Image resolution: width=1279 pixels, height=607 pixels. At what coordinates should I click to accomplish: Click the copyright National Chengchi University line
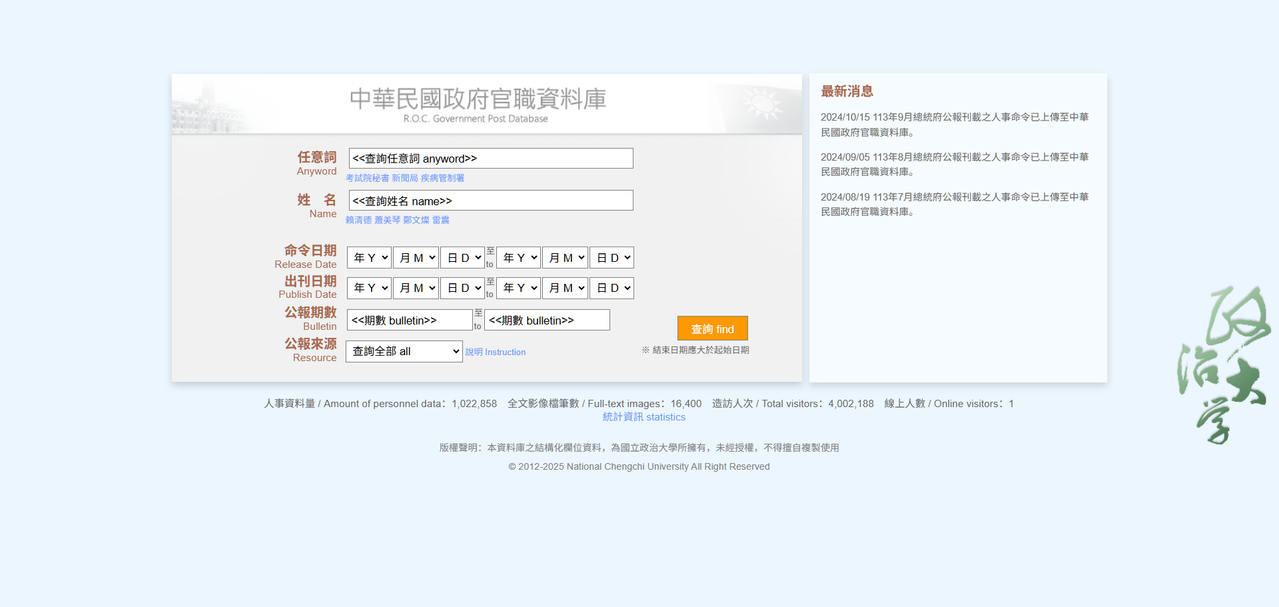[x=639, y=467]
